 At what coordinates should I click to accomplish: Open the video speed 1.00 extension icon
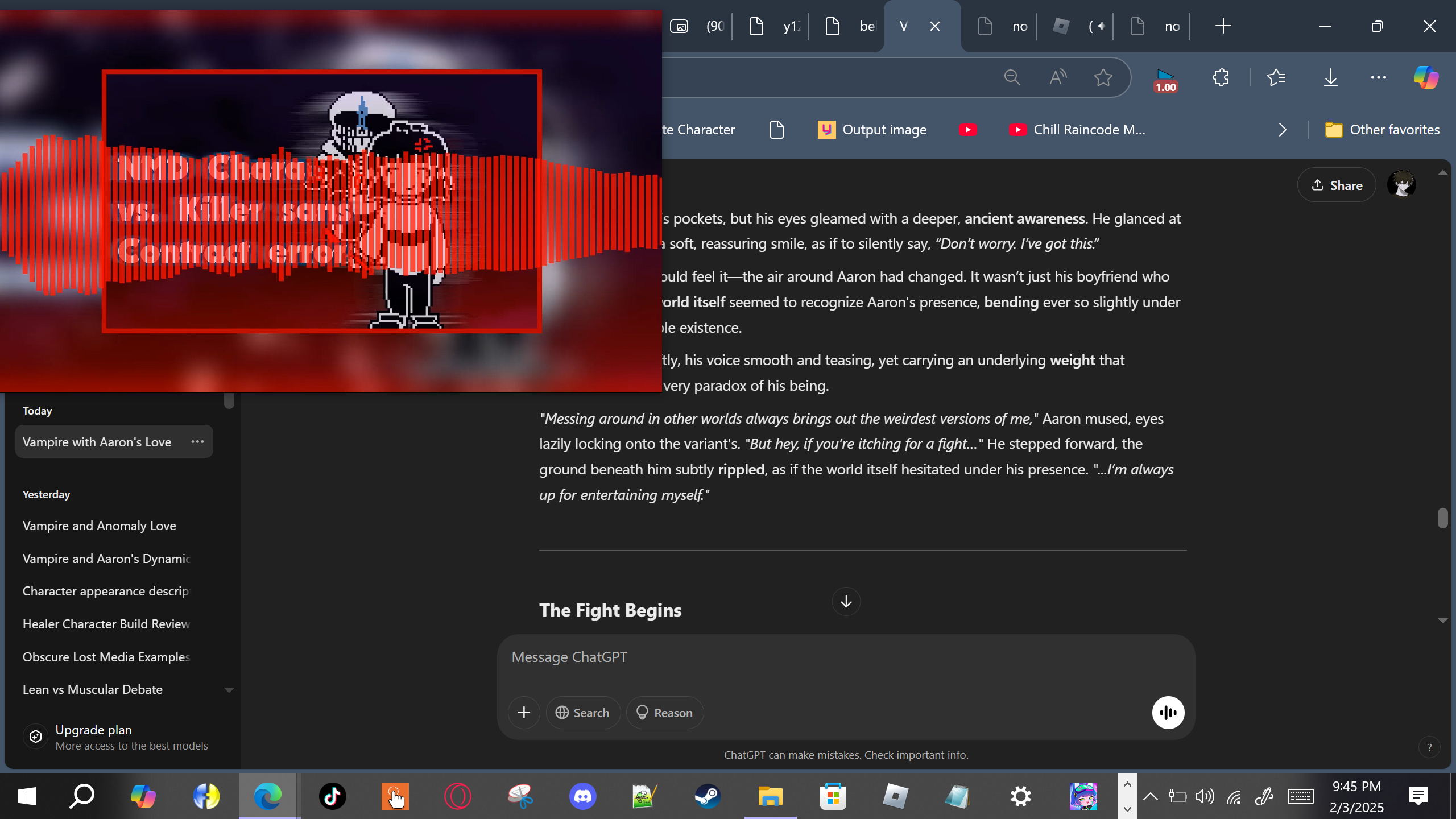pos(1165,80)
